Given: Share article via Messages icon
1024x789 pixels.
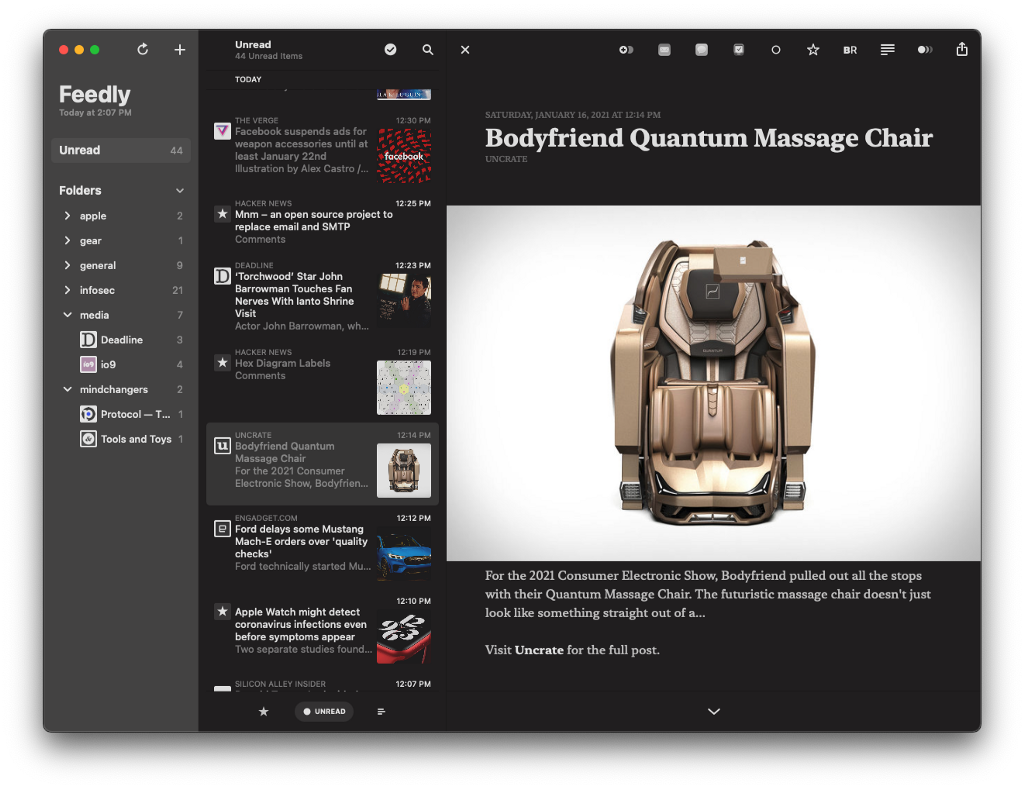Looking at the screenshot, I should pos(701,50).
